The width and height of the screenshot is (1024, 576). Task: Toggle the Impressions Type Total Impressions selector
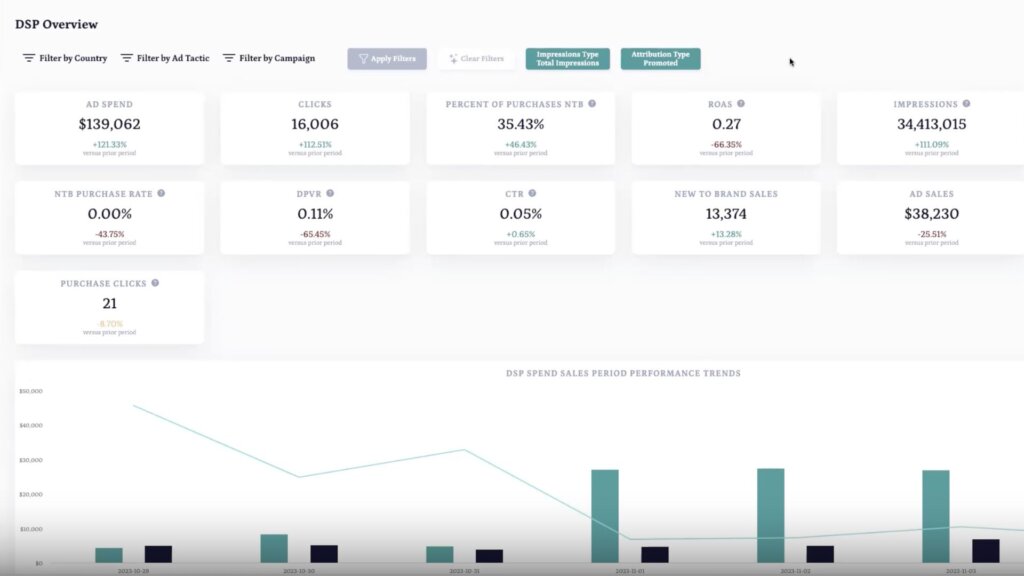[x=567, y=59]
